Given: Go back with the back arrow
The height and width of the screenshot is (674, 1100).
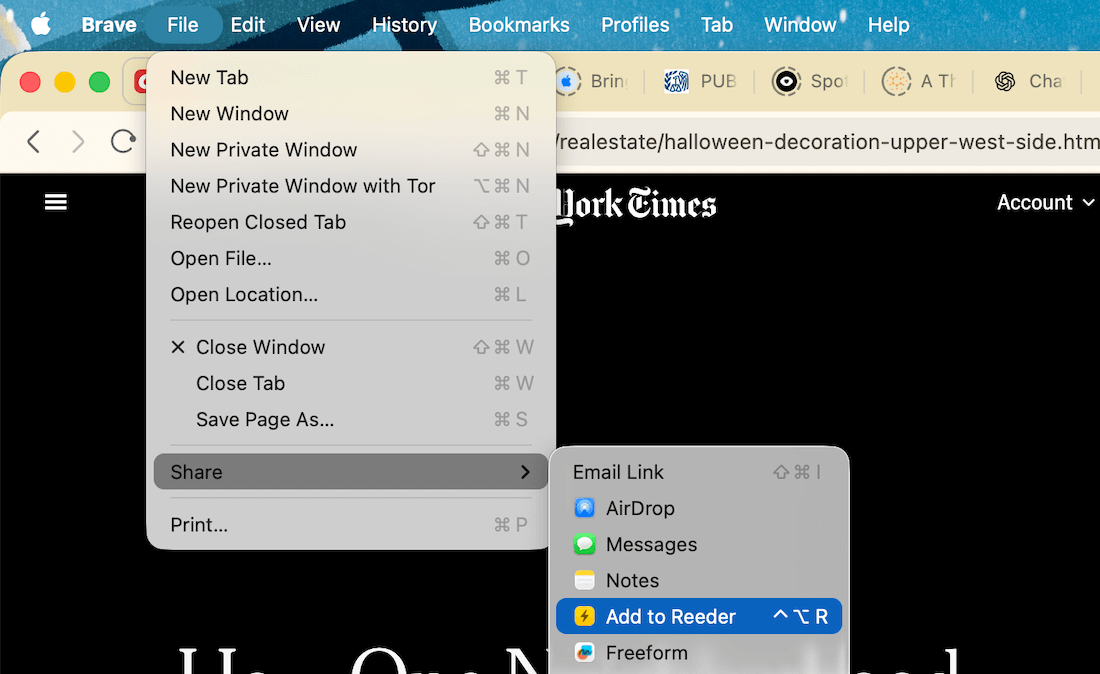Looking at the screenshot, I should click(34, 142).
